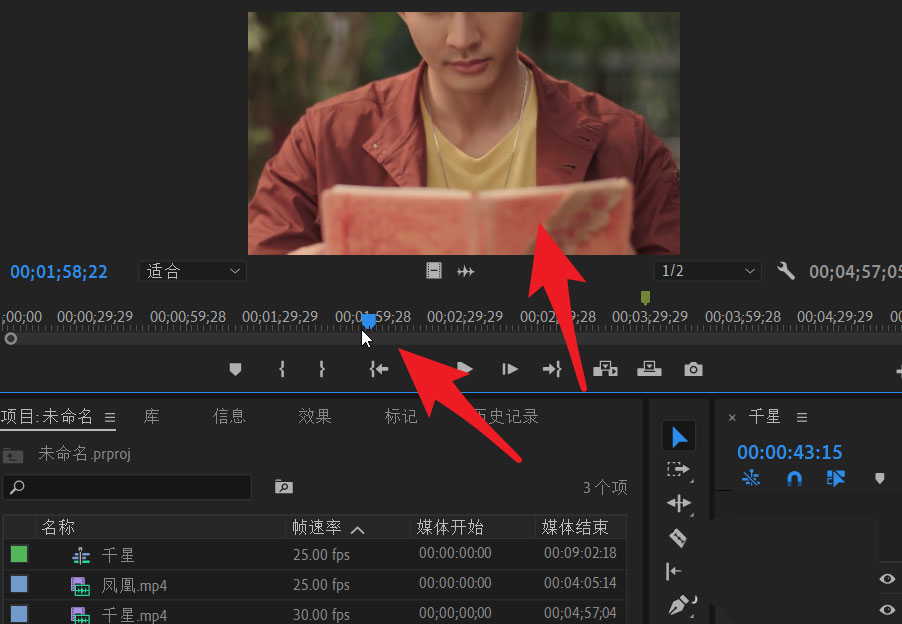Click the 00:09:02:18 media end value

[580, 553]
